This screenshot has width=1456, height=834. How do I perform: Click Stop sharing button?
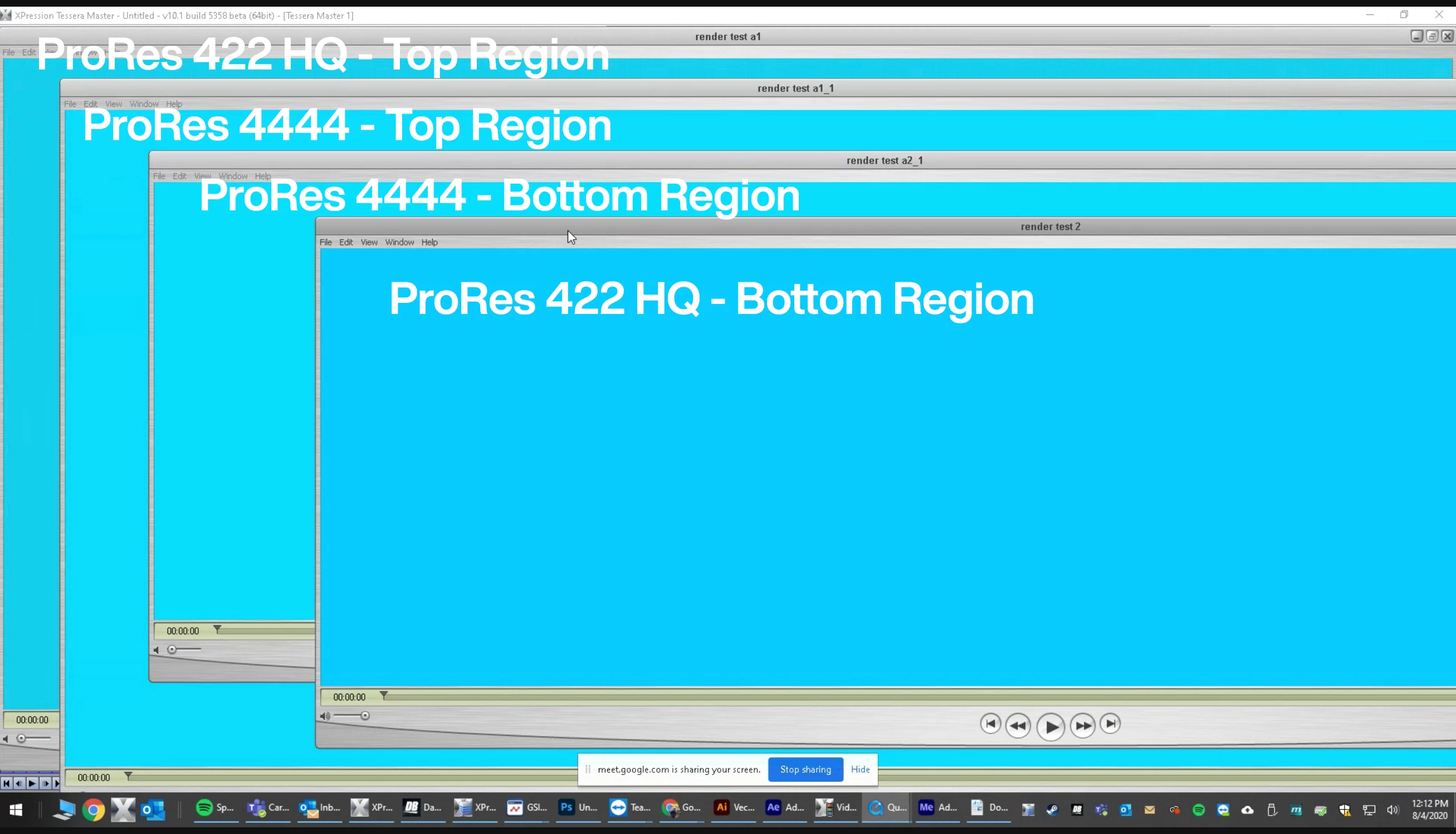(805, 769)
